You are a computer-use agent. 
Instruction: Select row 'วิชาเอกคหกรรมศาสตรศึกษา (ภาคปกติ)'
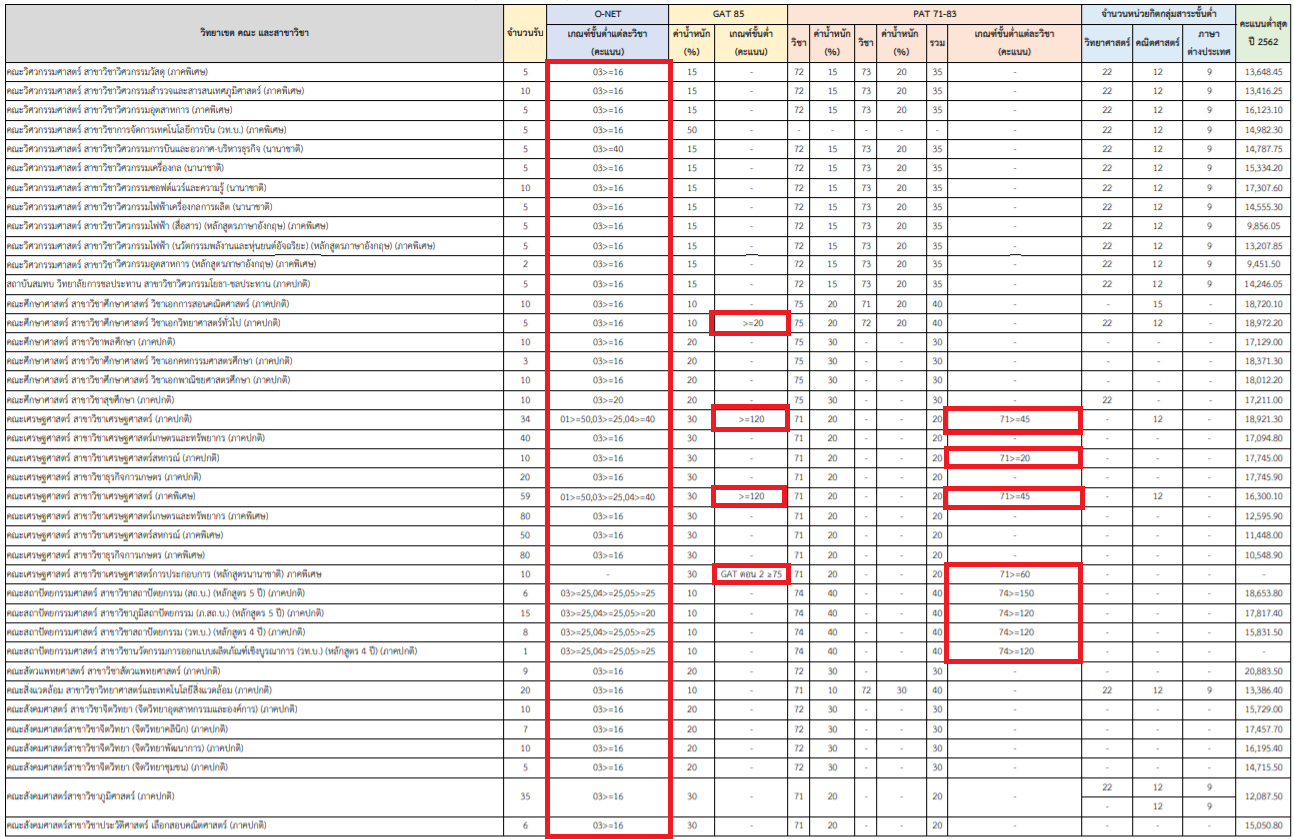click(x=646, y=360)
